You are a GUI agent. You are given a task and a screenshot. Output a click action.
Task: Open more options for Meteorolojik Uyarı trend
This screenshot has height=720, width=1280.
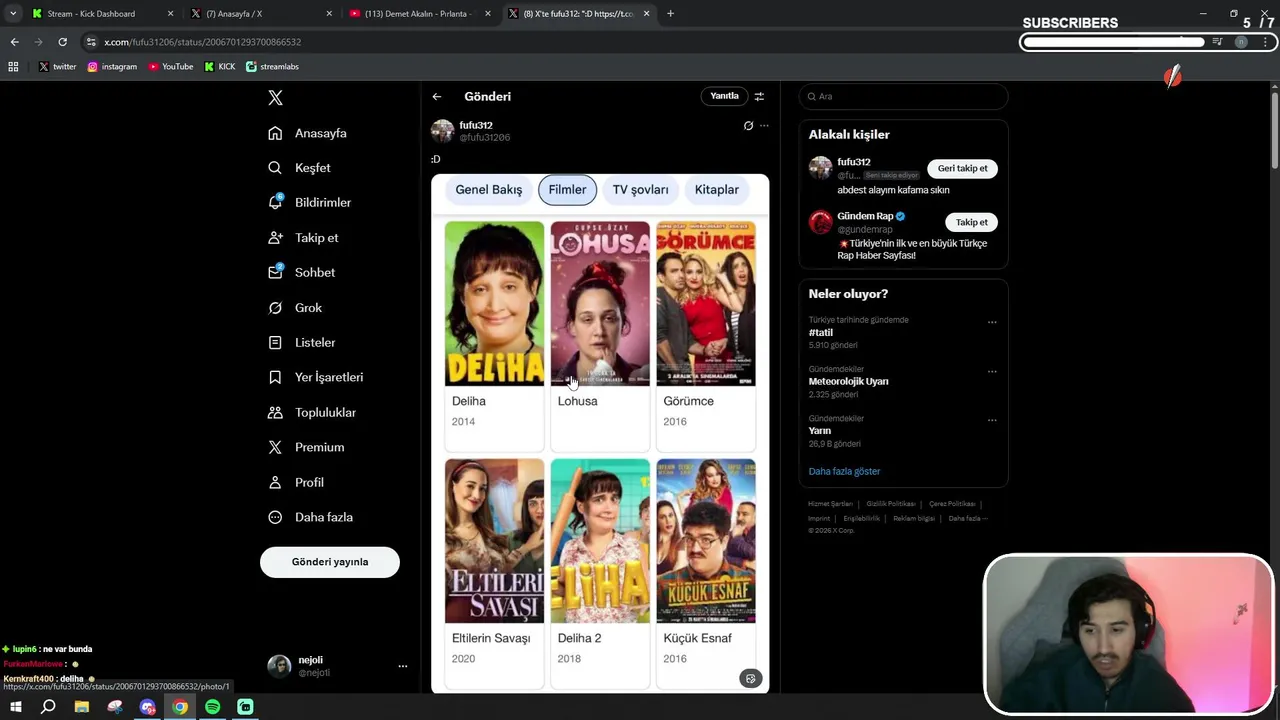coord(992,371)
